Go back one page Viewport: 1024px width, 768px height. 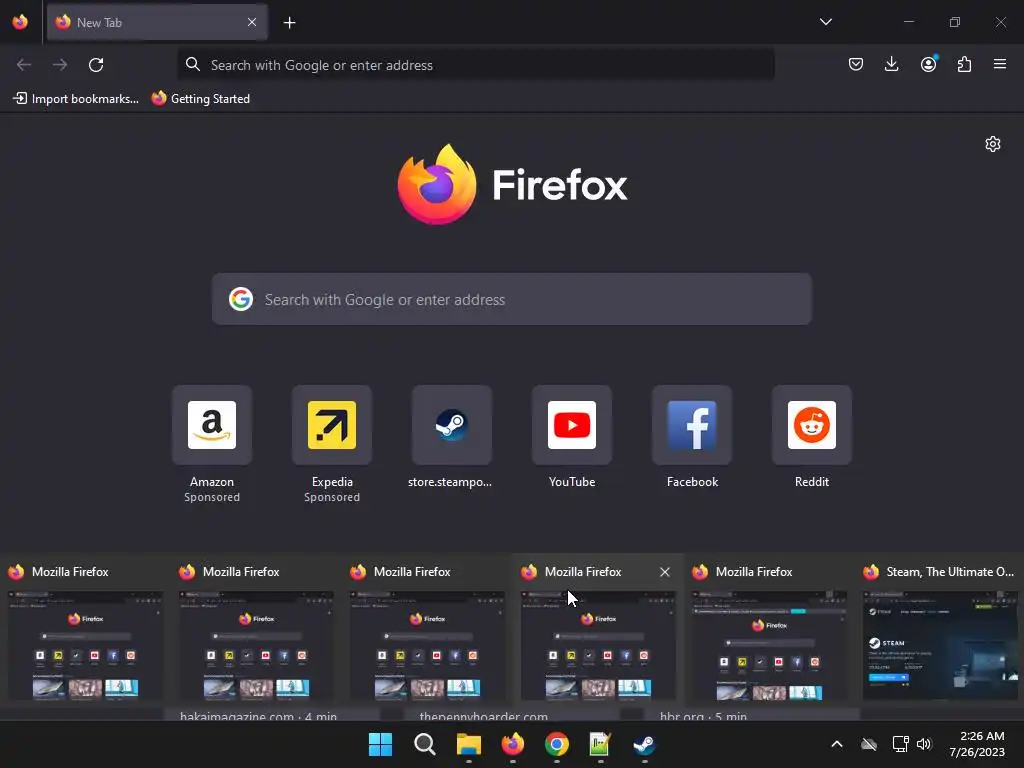24,65
